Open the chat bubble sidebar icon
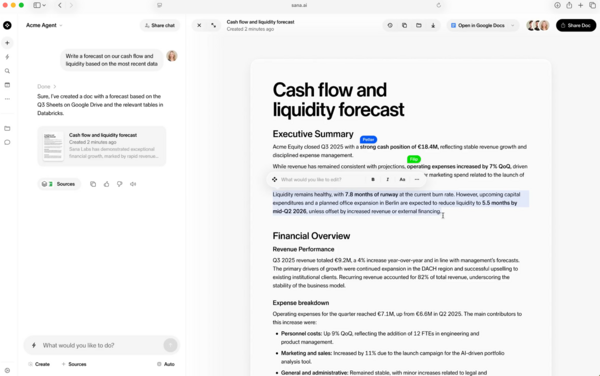600x376 pixels. tap(7, 142)
